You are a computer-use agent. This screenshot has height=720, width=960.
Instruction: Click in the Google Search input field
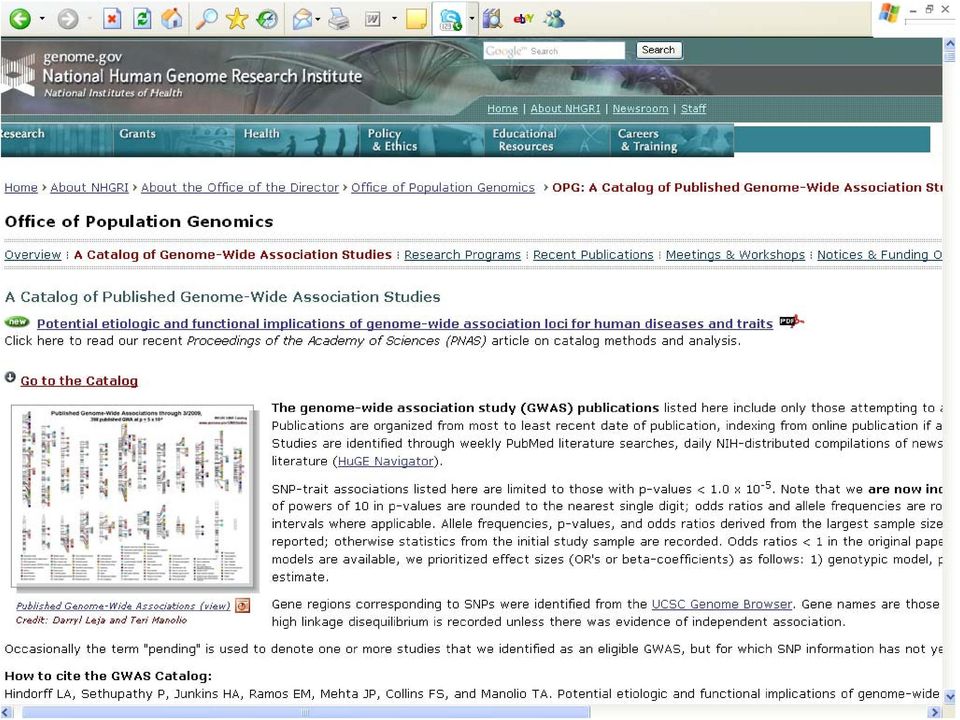pos(554,51)
